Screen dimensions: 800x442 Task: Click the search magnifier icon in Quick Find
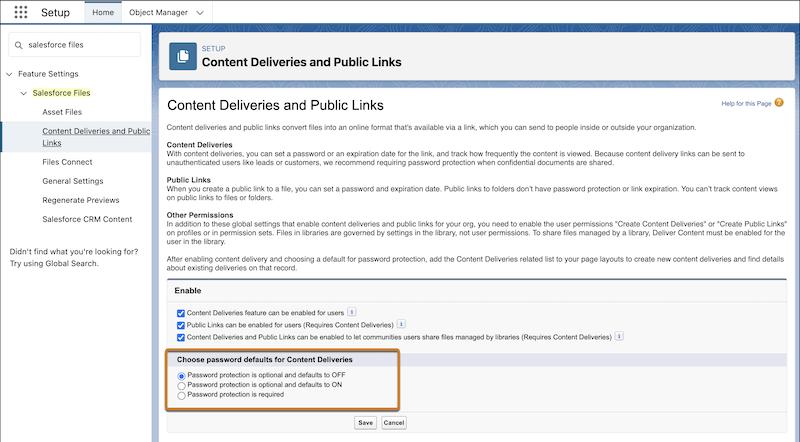[19, 45]
